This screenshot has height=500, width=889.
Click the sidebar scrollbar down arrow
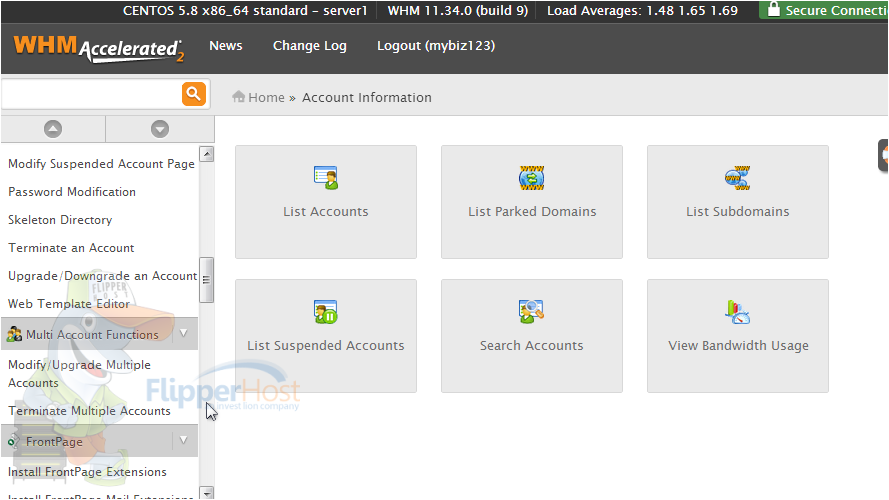point(207,493)
